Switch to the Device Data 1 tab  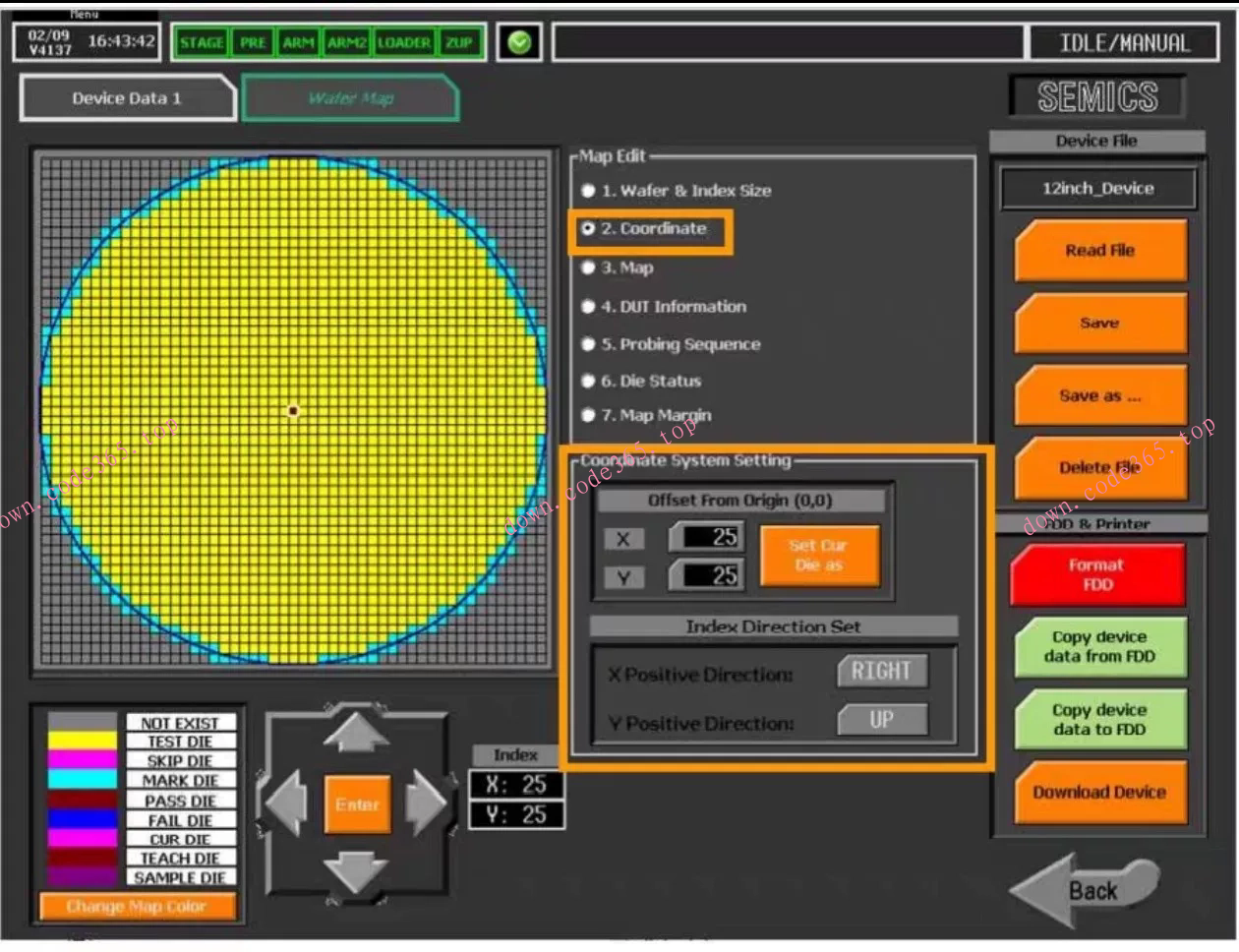126,98
